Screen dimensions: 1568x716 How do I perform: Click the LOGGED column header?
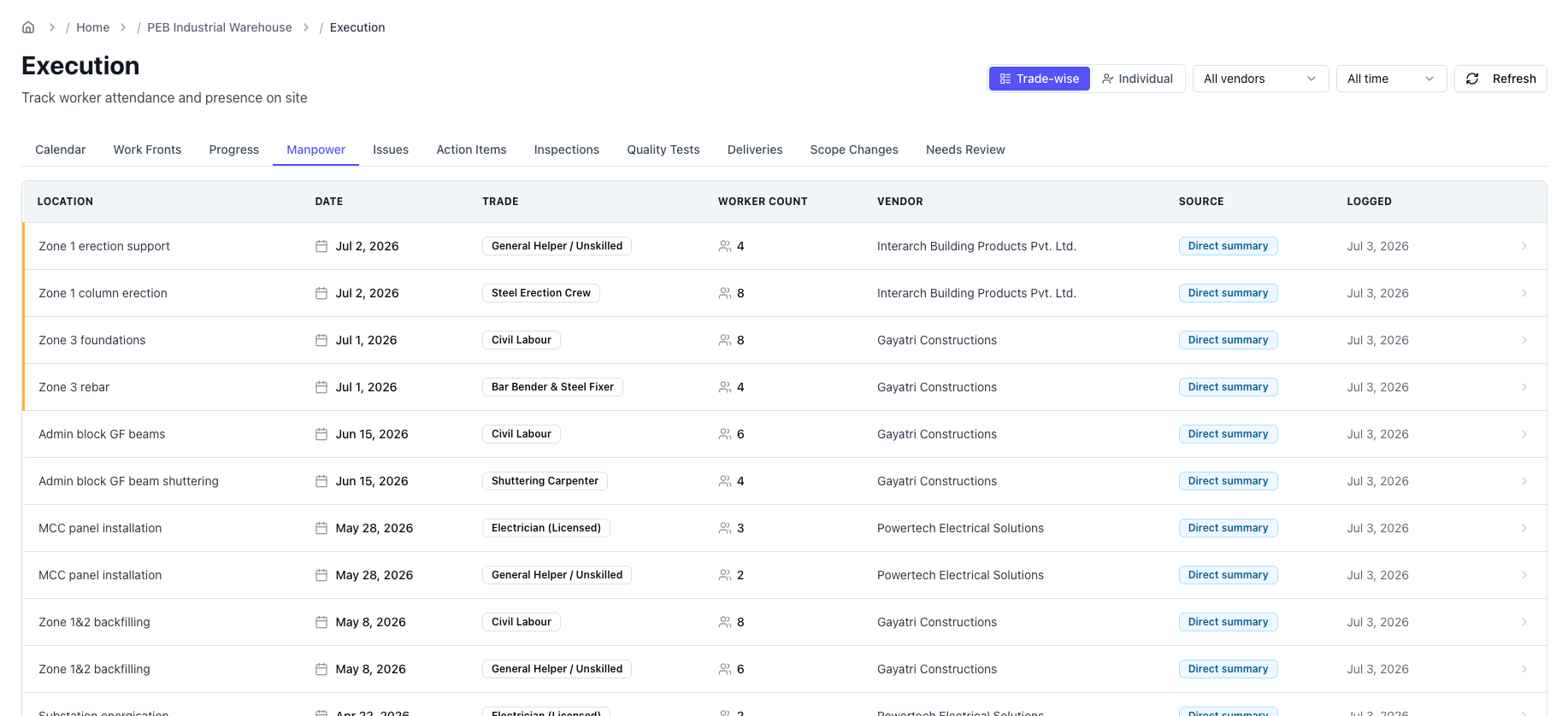pyautogui.click(x=1369, y=202)
